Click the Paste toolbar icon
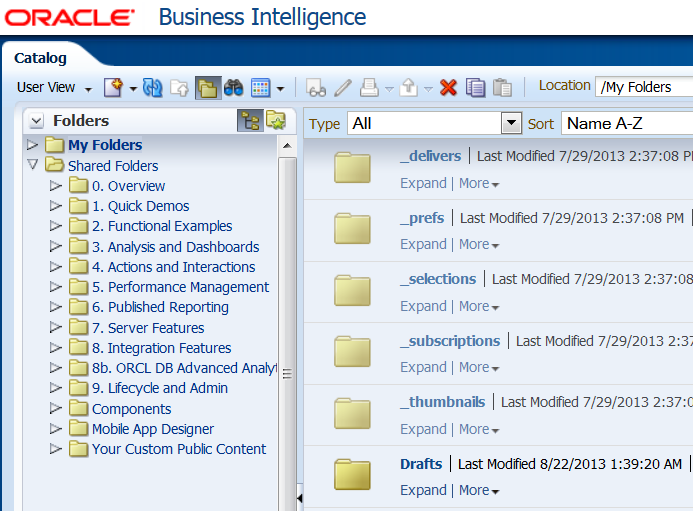Image resolution: width=693 pixels, height=511 pixels. (x=502, y=88)
